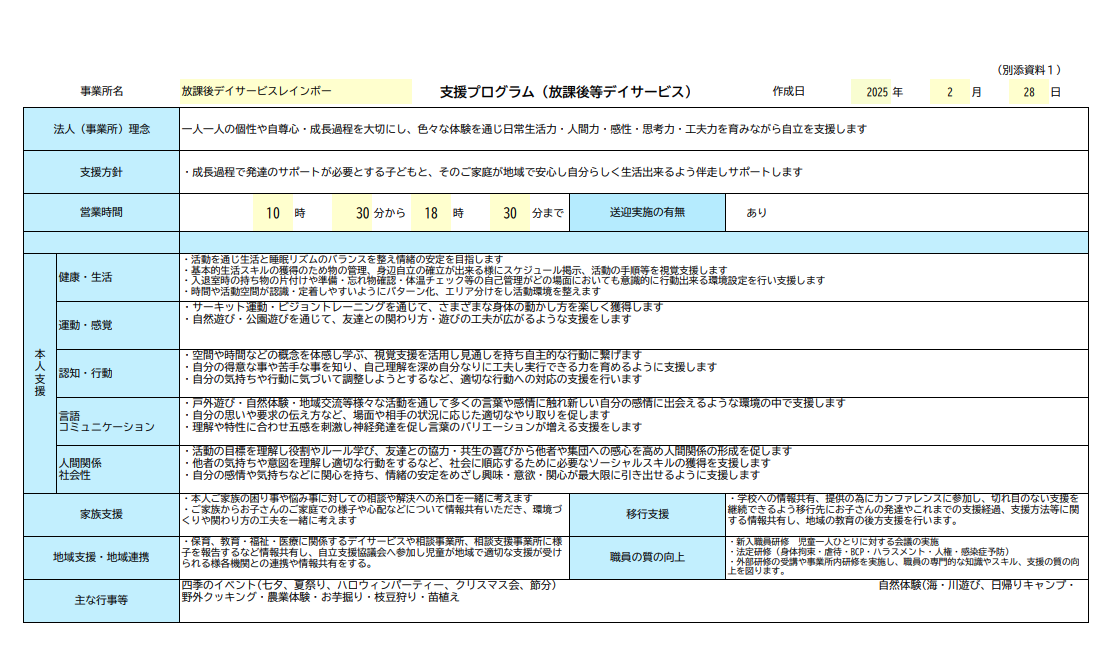Click the 30 minutes field before 分から
Viewport: 1117px width, 650px height.
pyautogui.click(x=352, y=212)
